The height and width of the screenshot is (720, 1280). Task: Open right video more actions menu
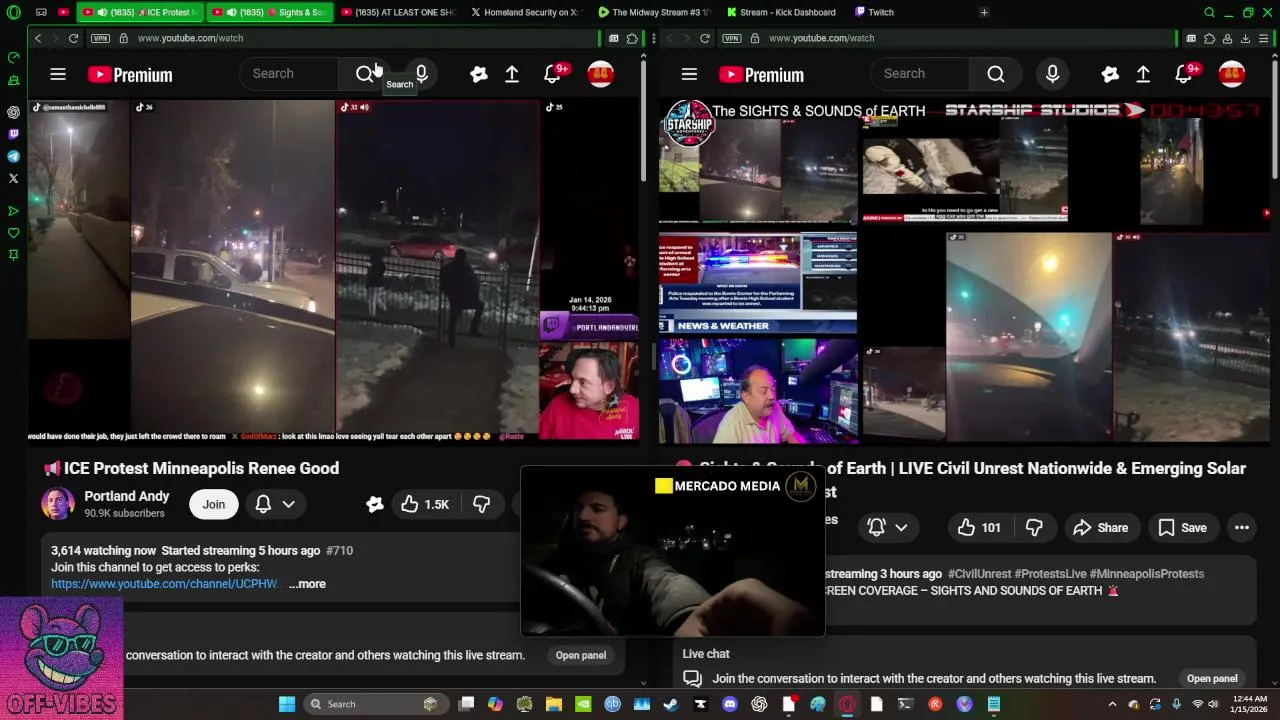(1242, 528)
